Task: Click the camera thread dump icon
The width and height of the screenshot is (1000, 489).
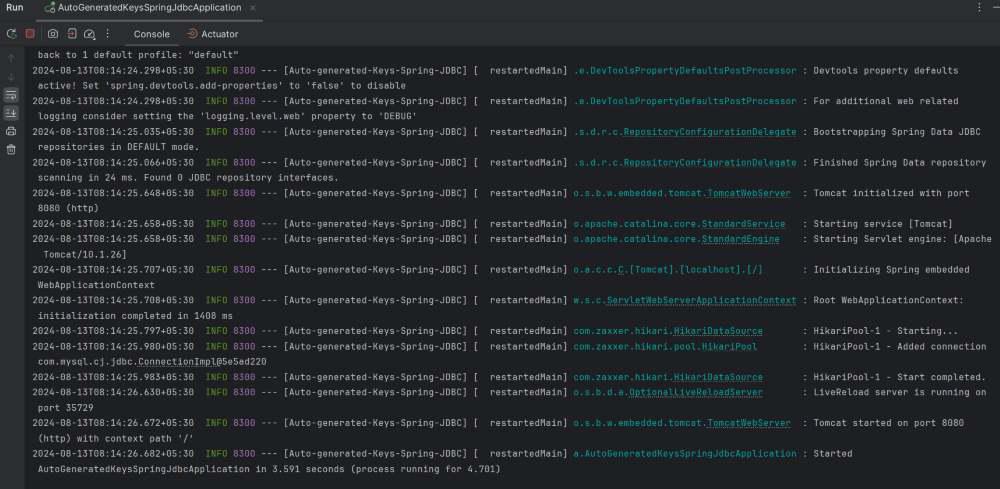Action: click(x=53, y=33)
